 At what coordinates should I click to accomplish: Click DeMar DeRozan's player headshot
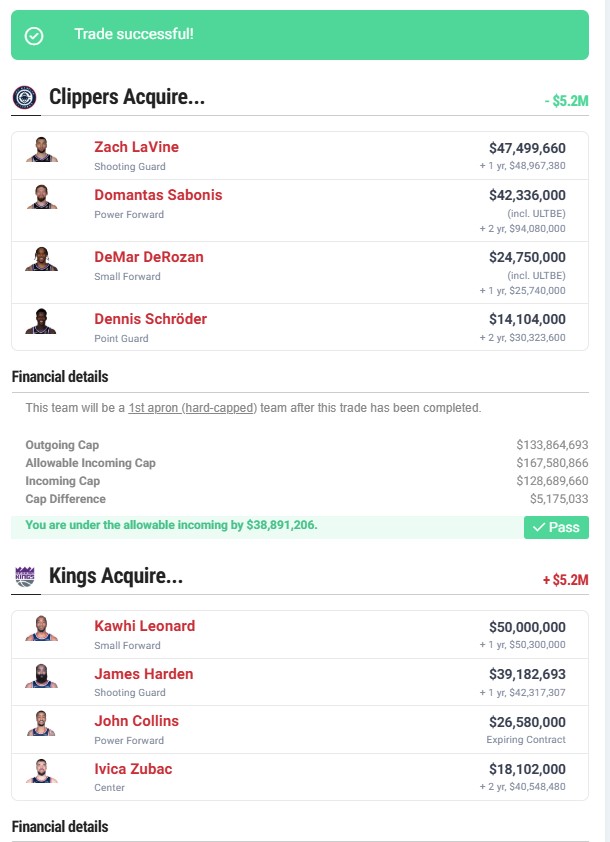coord(42,259)
